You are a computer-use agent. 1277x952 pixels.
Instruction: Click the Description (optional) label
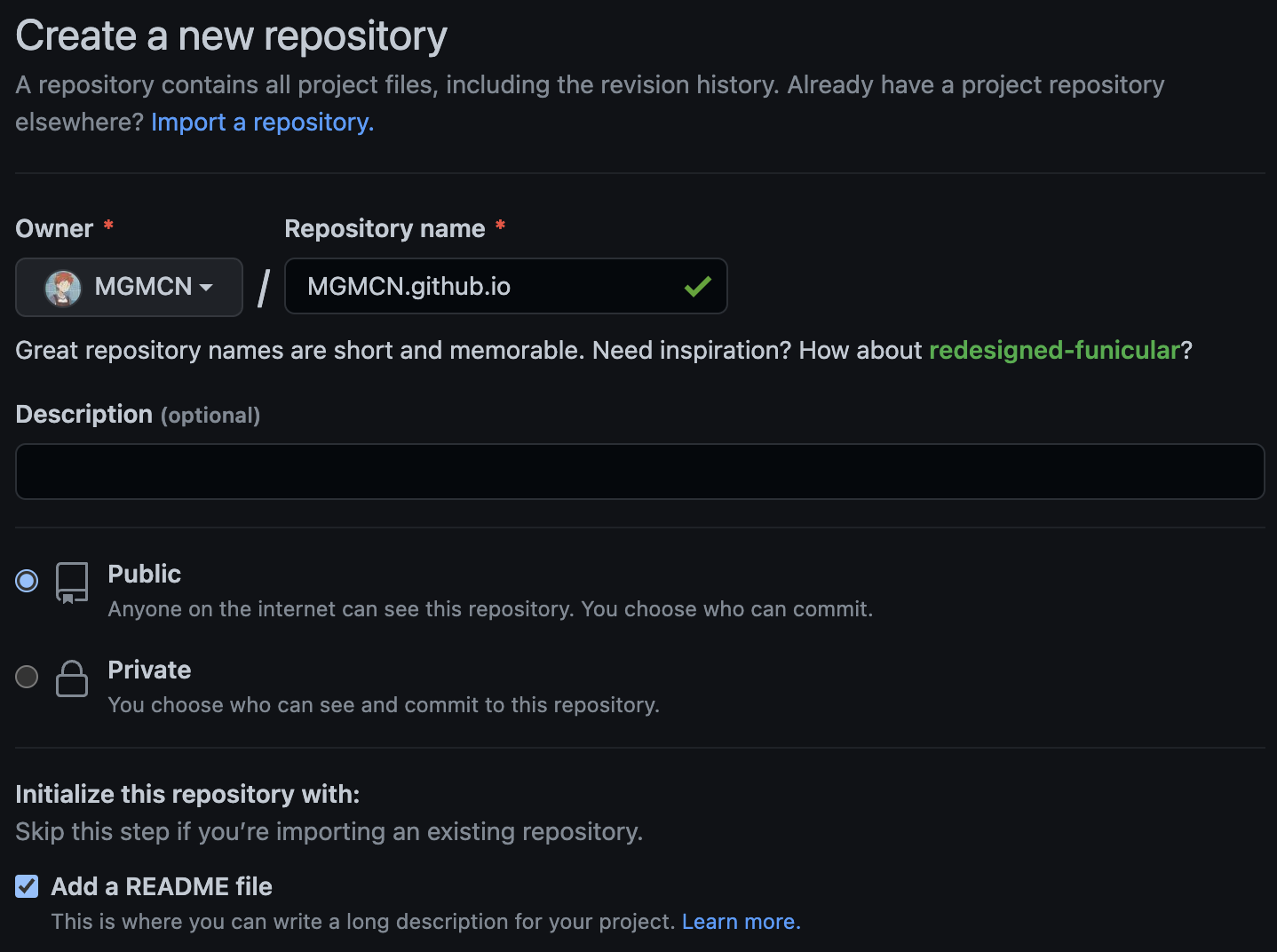tap(138, 415)
